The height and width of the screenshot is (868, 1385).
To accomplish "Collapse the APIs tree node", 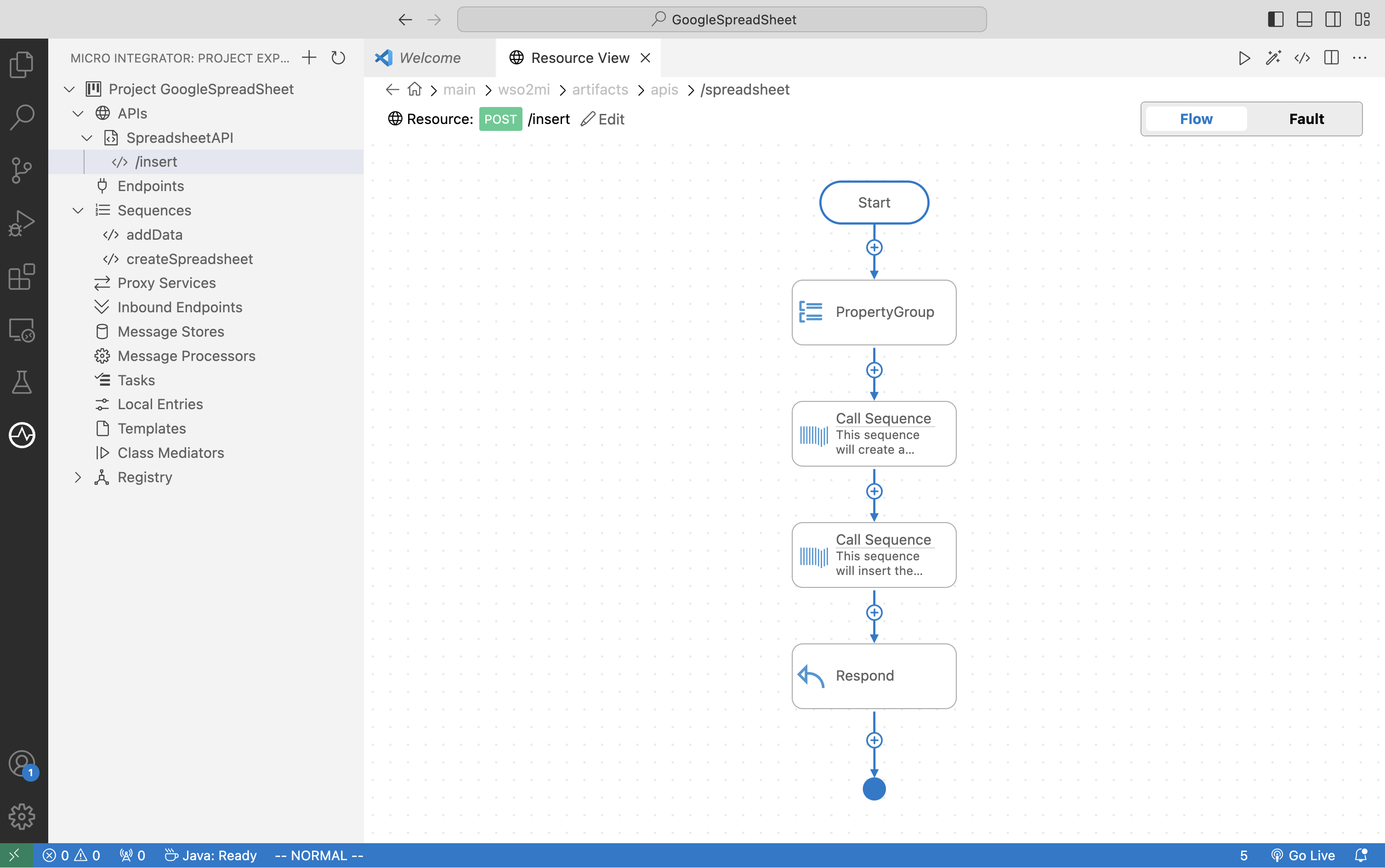I will pyautogui.click(x=78, y=114).
